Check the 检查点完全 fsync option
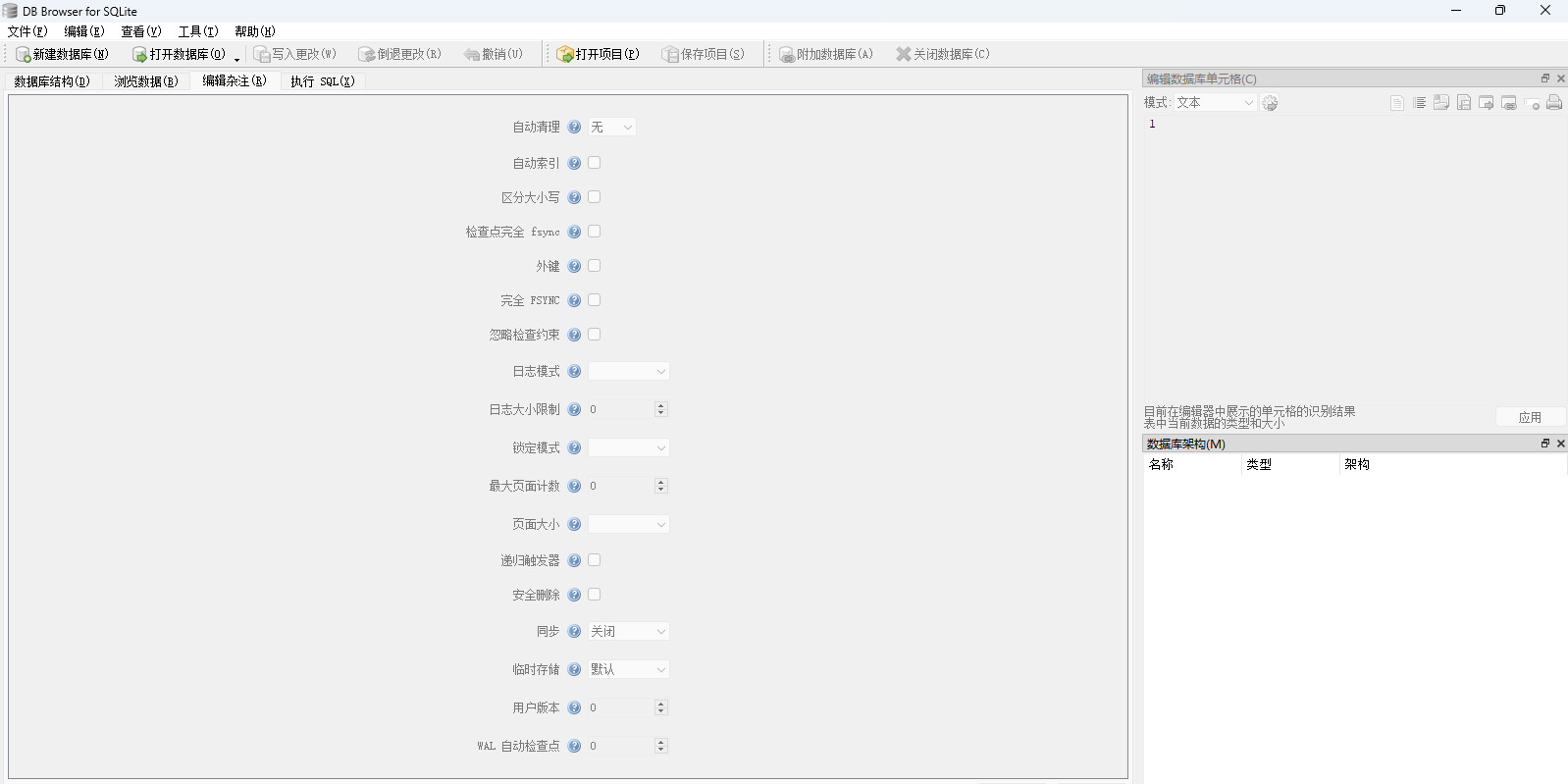The image size is (1568, 784). coord(594,232)
